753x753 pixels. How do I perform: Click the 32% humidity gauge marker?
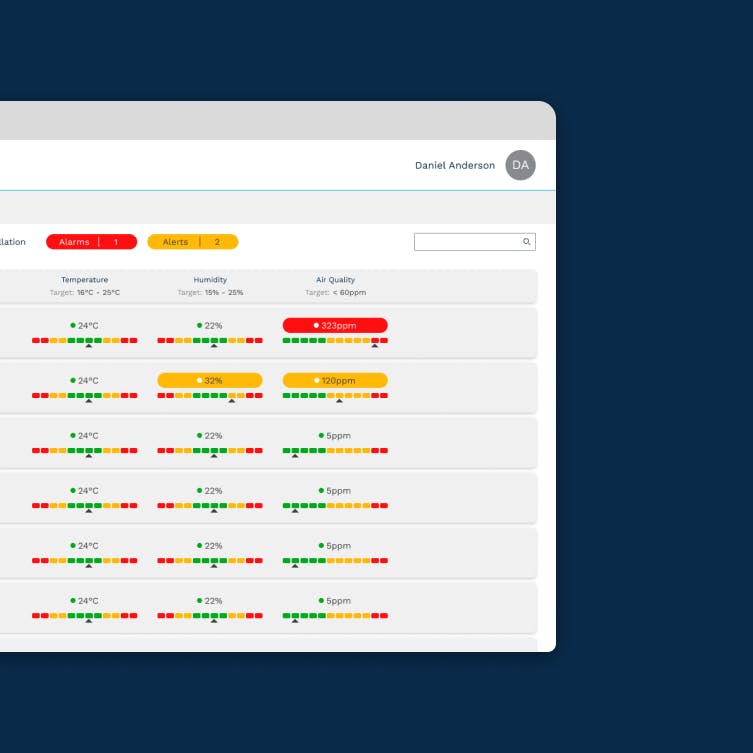click(x=231, y=401)
